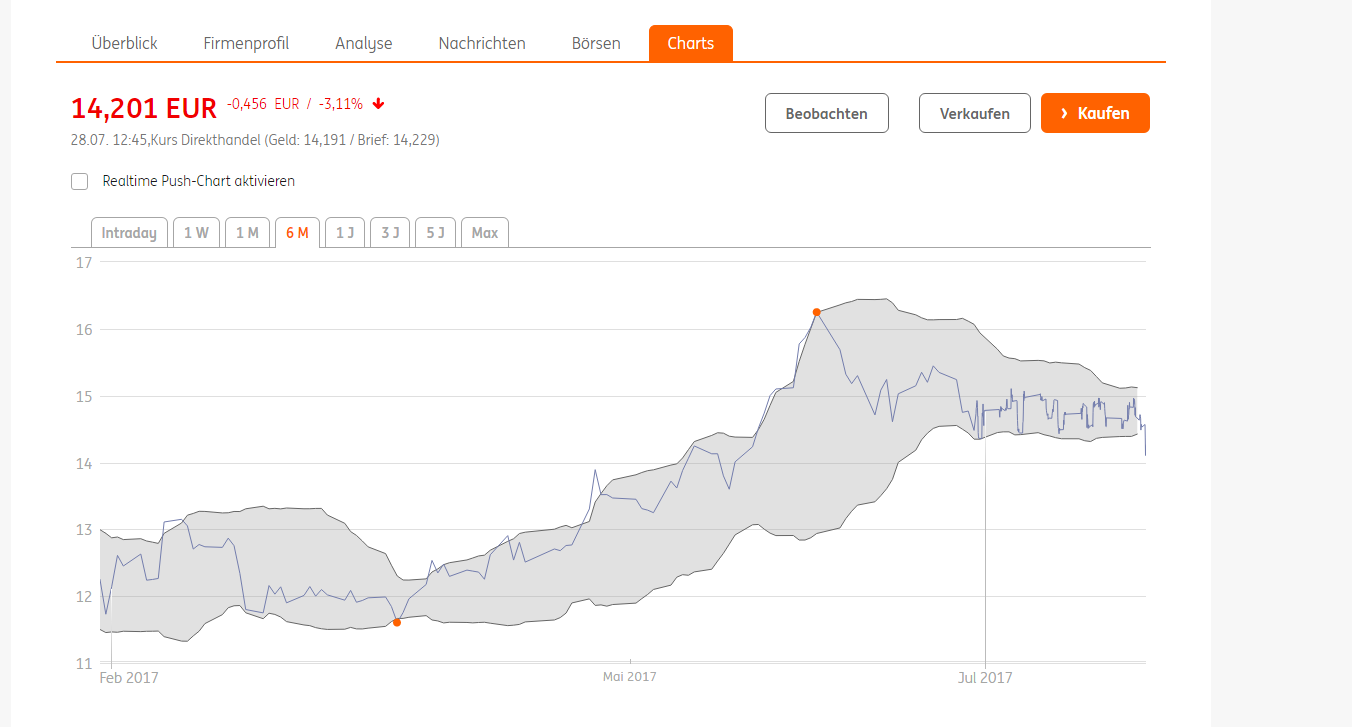The height and width of the screenshot is (727, 1352).
Task: Click the orange low-point marker on chart
Action: tap(397, 622)
